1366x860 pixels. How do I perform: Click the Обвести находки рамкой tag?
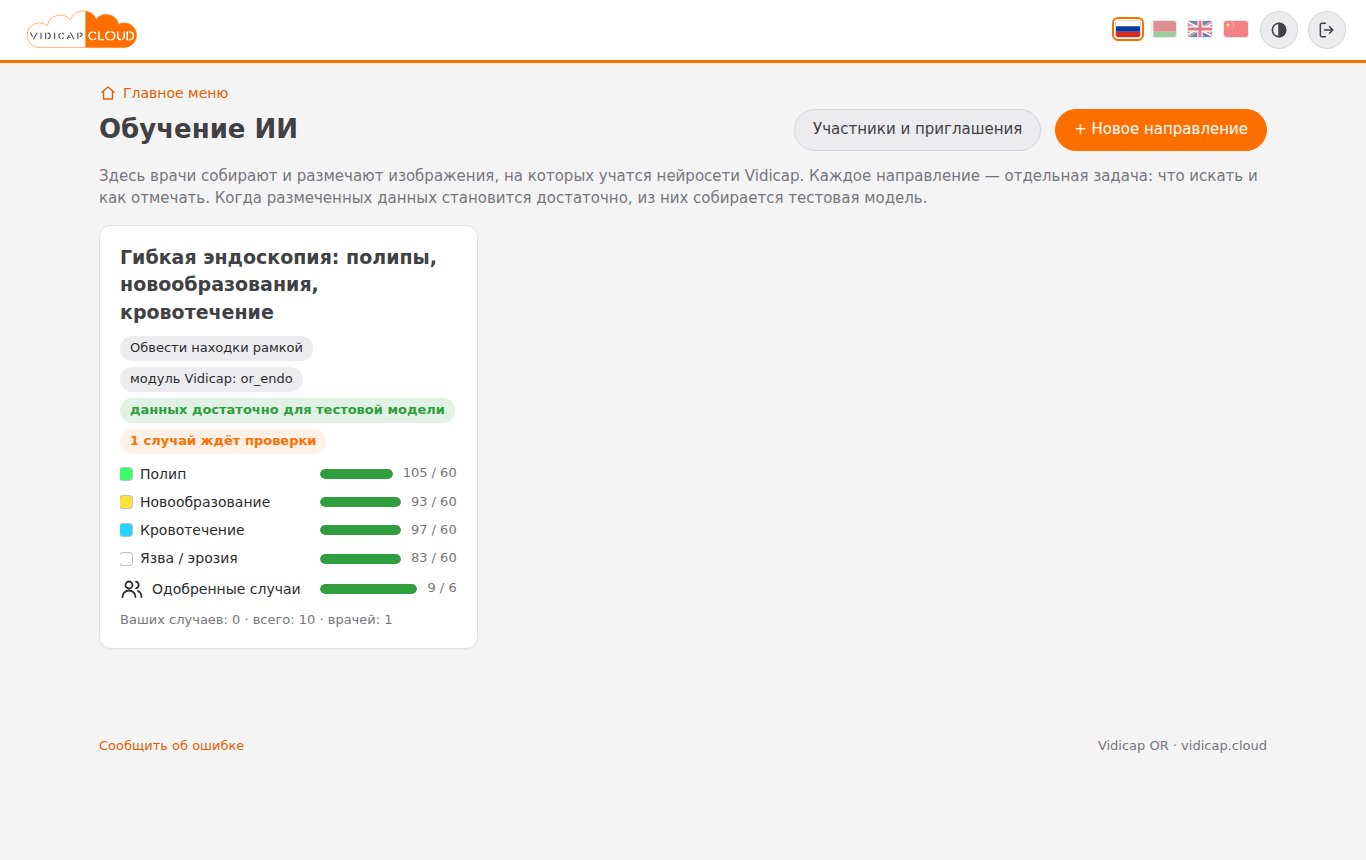point(216,348)
